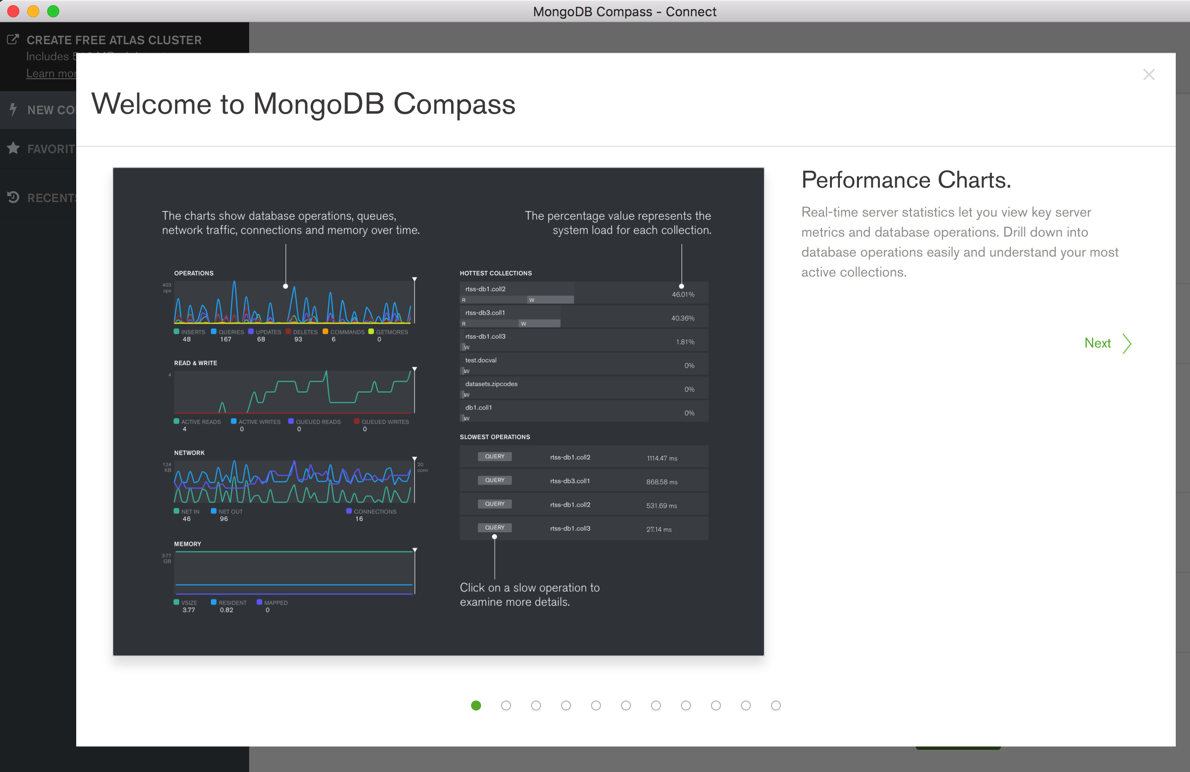
Task: Click the Next chevron arrow
Action: click(1127, 343)
